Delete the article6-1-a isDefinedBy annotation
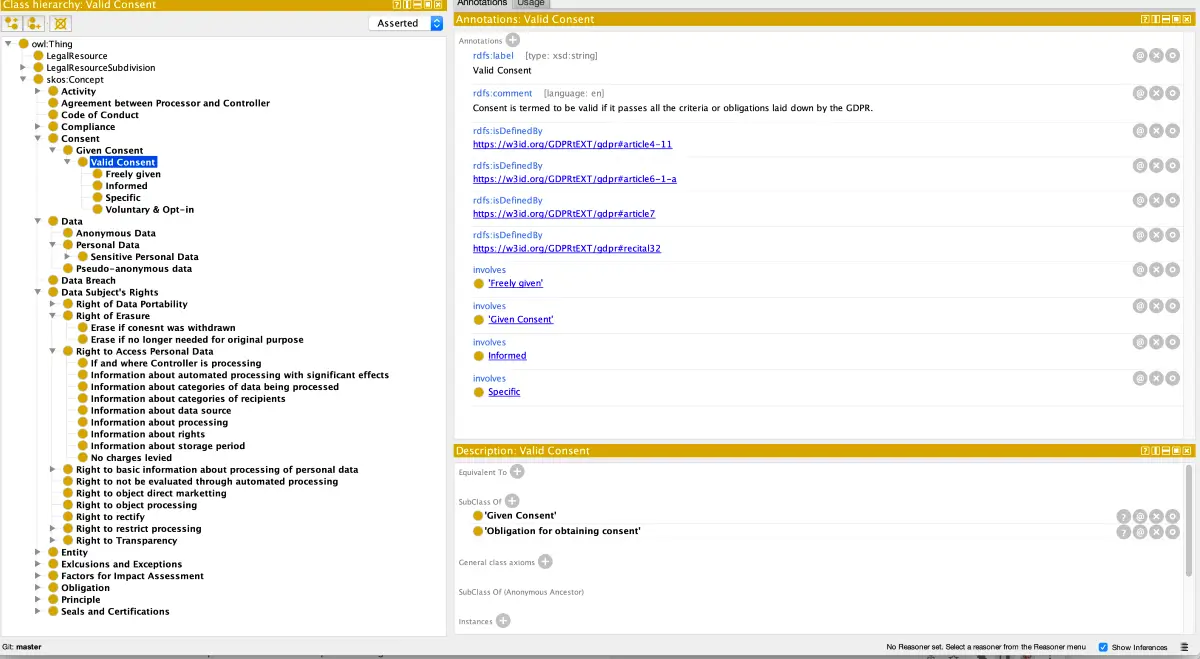 (1156, 165)
